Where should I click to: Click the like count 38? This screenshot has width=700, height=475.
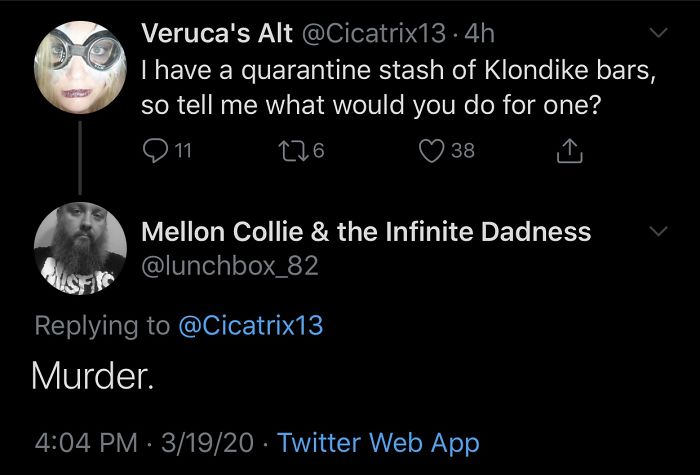pyautogui.click(x=462, y=151)
